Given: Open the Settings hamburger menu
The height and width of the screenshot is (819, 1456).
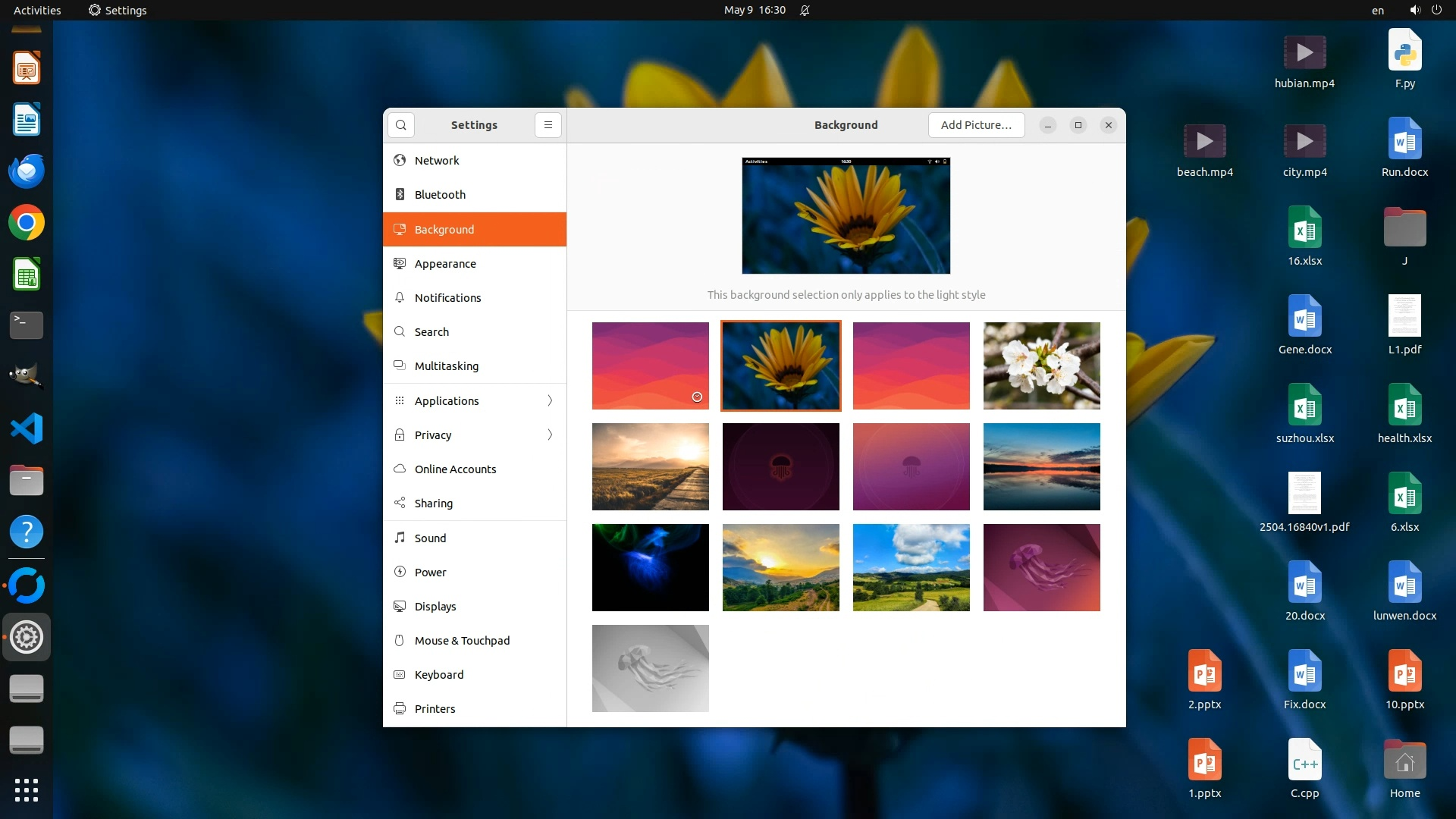Looking at the screenshot, I should [x=548, y=125].
